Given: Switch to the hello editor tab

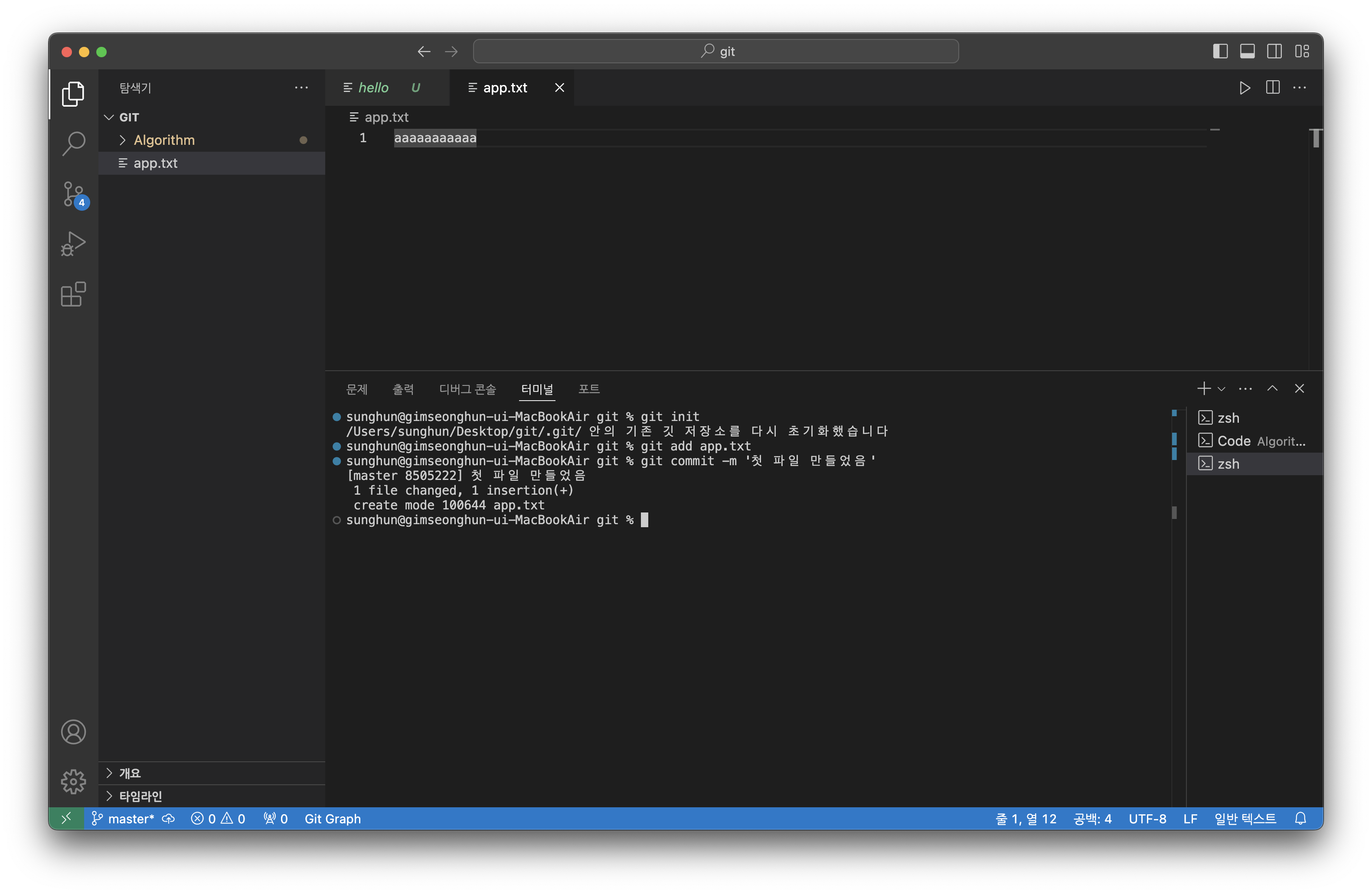Looking at the screenshot, I should point(373,88).
